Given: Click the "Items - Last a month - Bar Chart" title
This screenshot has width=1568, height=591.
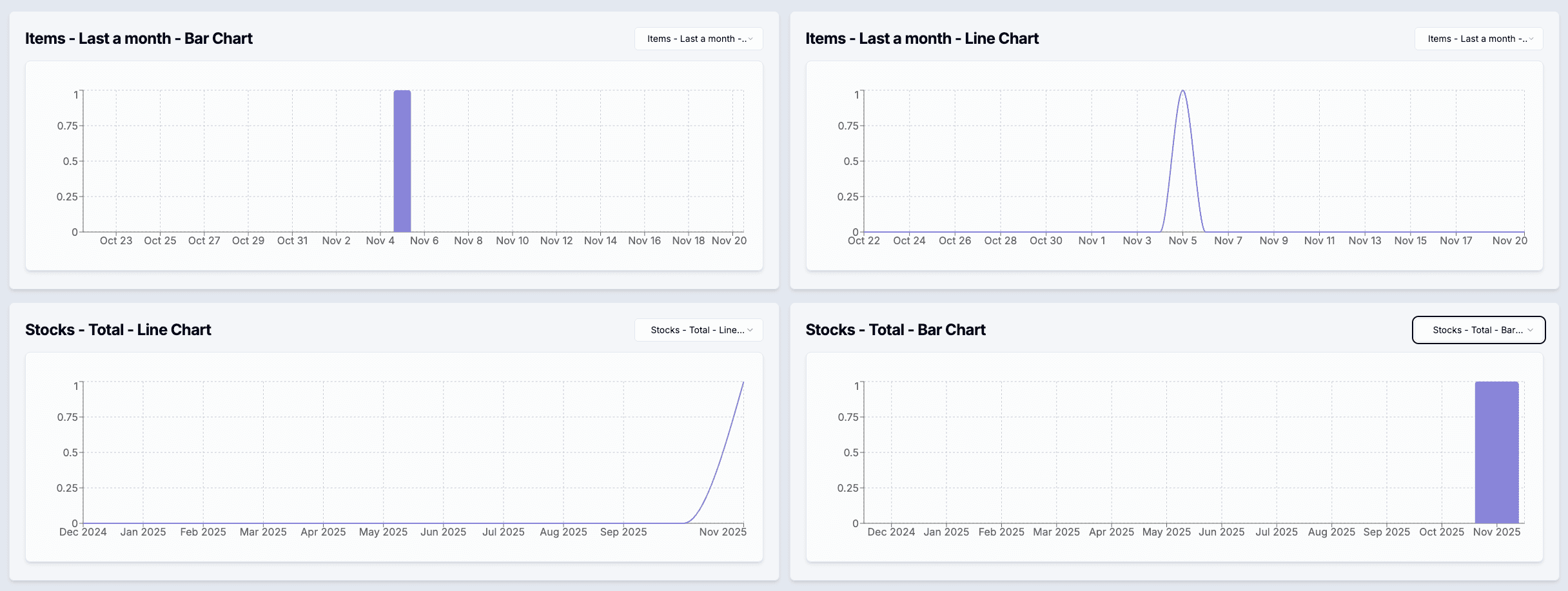Looking at the screenshot, I should tap(139, 38).
